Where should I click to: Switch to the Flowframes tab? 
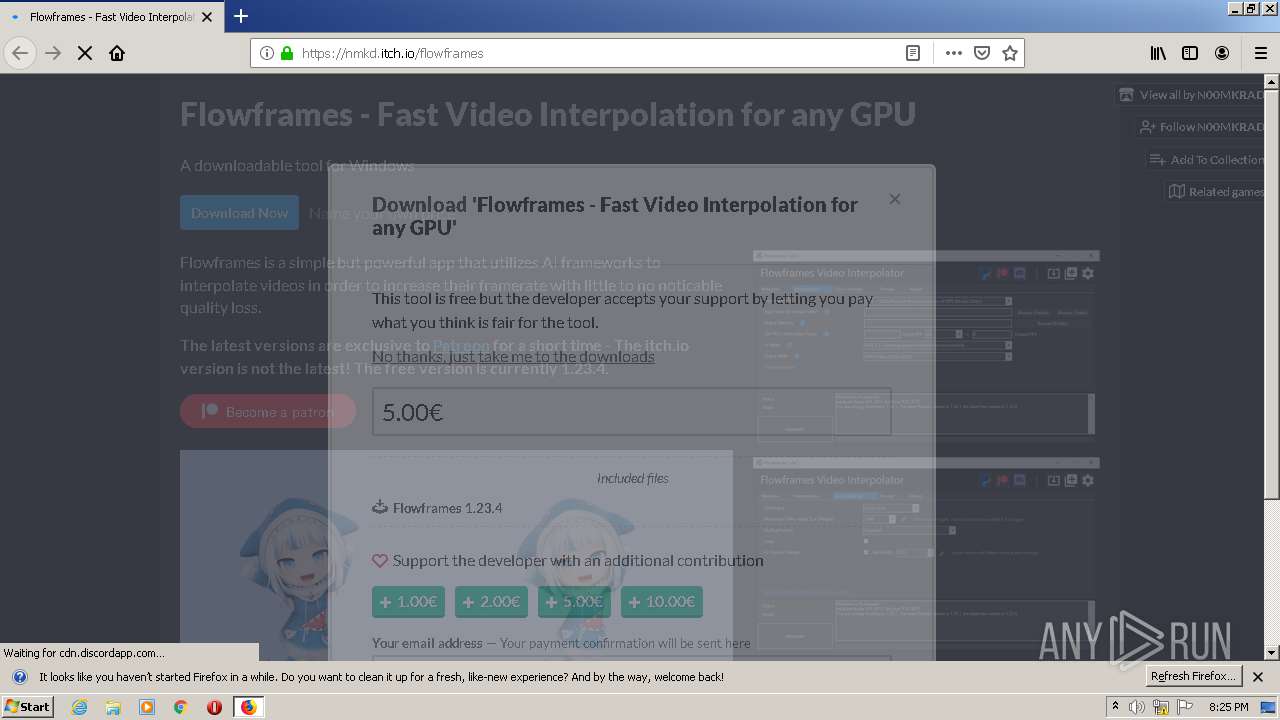[111, 17]
